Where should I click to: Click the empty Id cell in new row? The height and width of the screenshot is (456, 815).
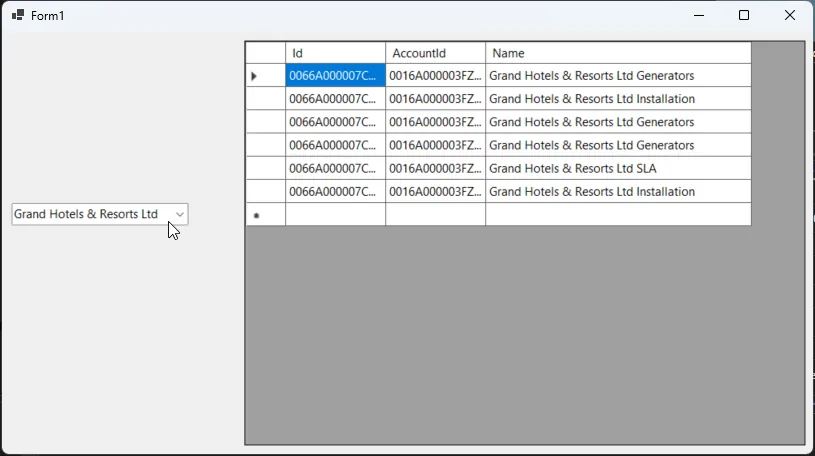(x=335, y=215)
